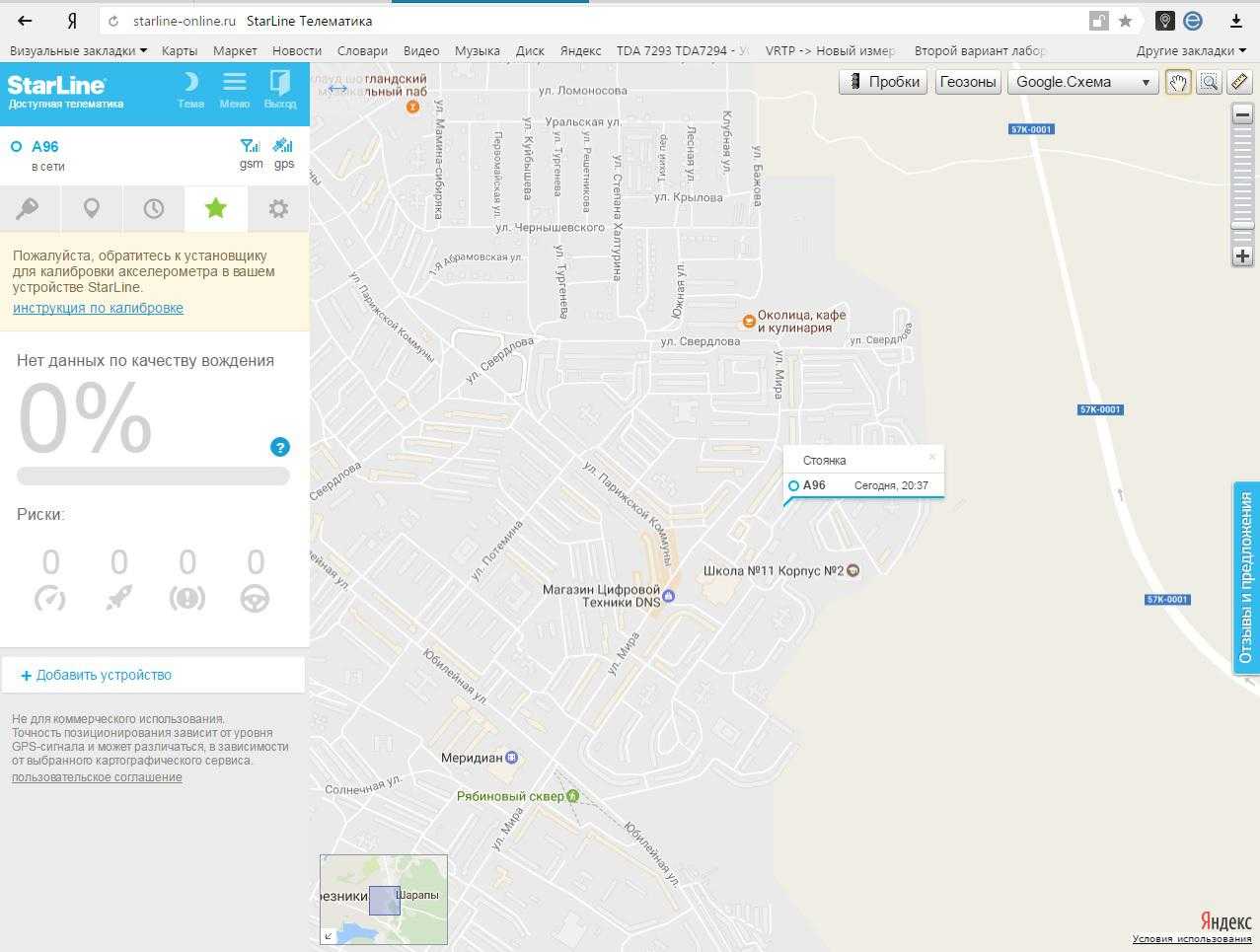Viewport: 1260px width, 952px height.
Task: Select the ruler distance tool
Action: (1239, 82)
